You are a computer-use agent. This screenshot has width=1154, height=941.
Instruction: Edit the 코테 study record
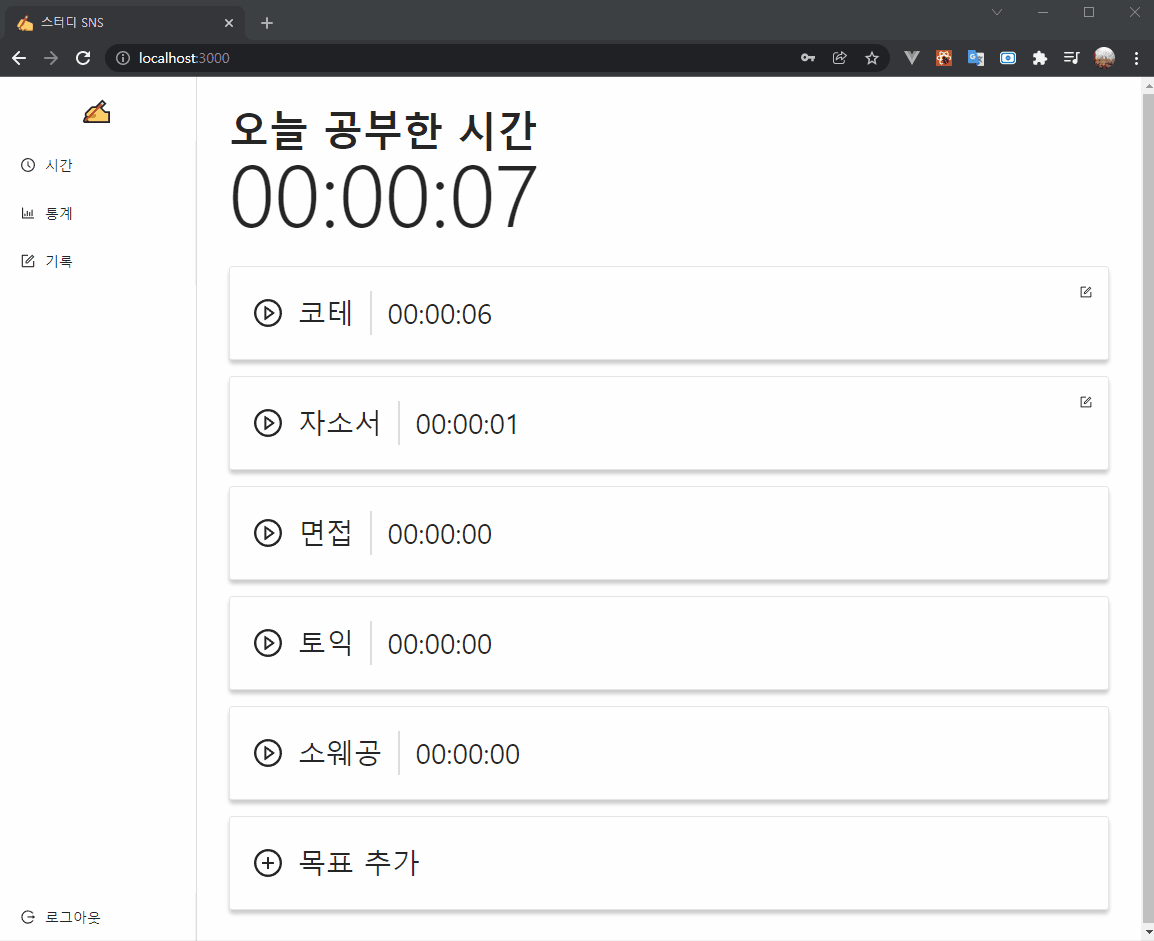1086,292
